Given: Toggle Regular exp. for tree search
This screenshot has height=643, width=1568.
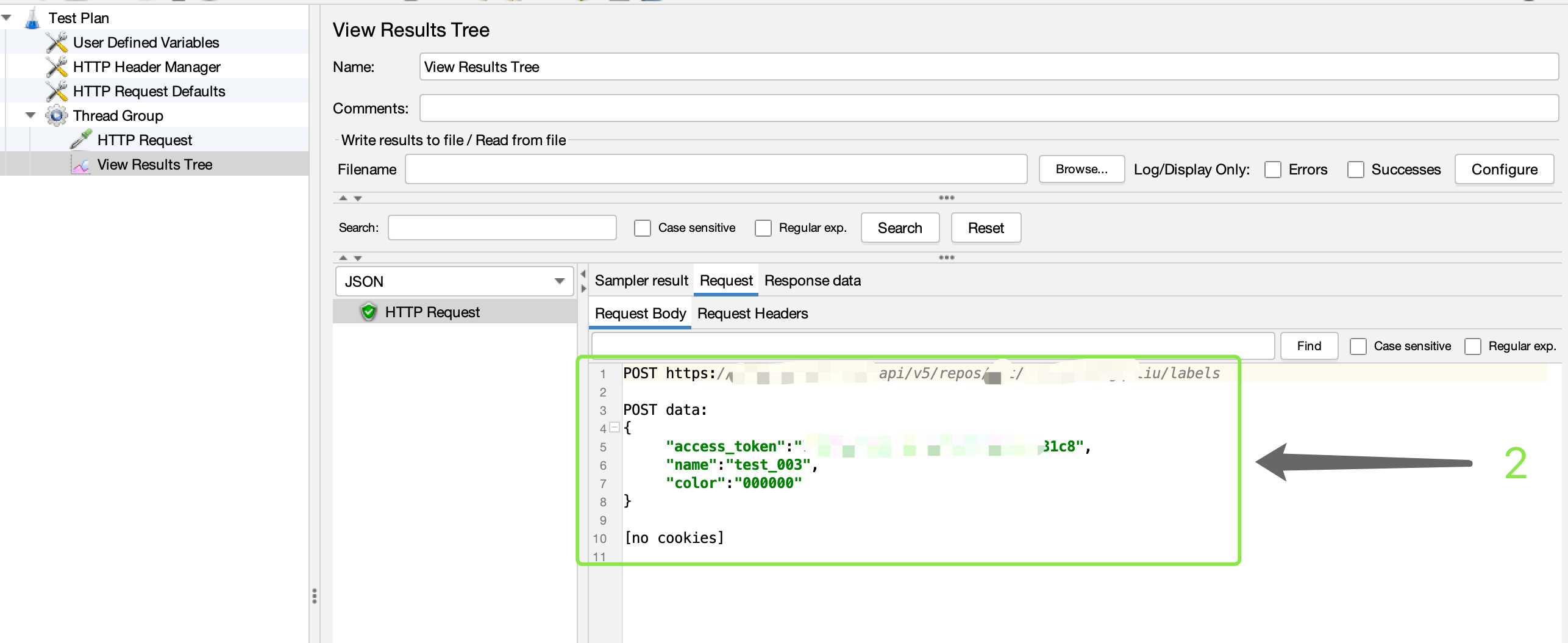Looking at the screenshot, I should [x=763, y=228].
